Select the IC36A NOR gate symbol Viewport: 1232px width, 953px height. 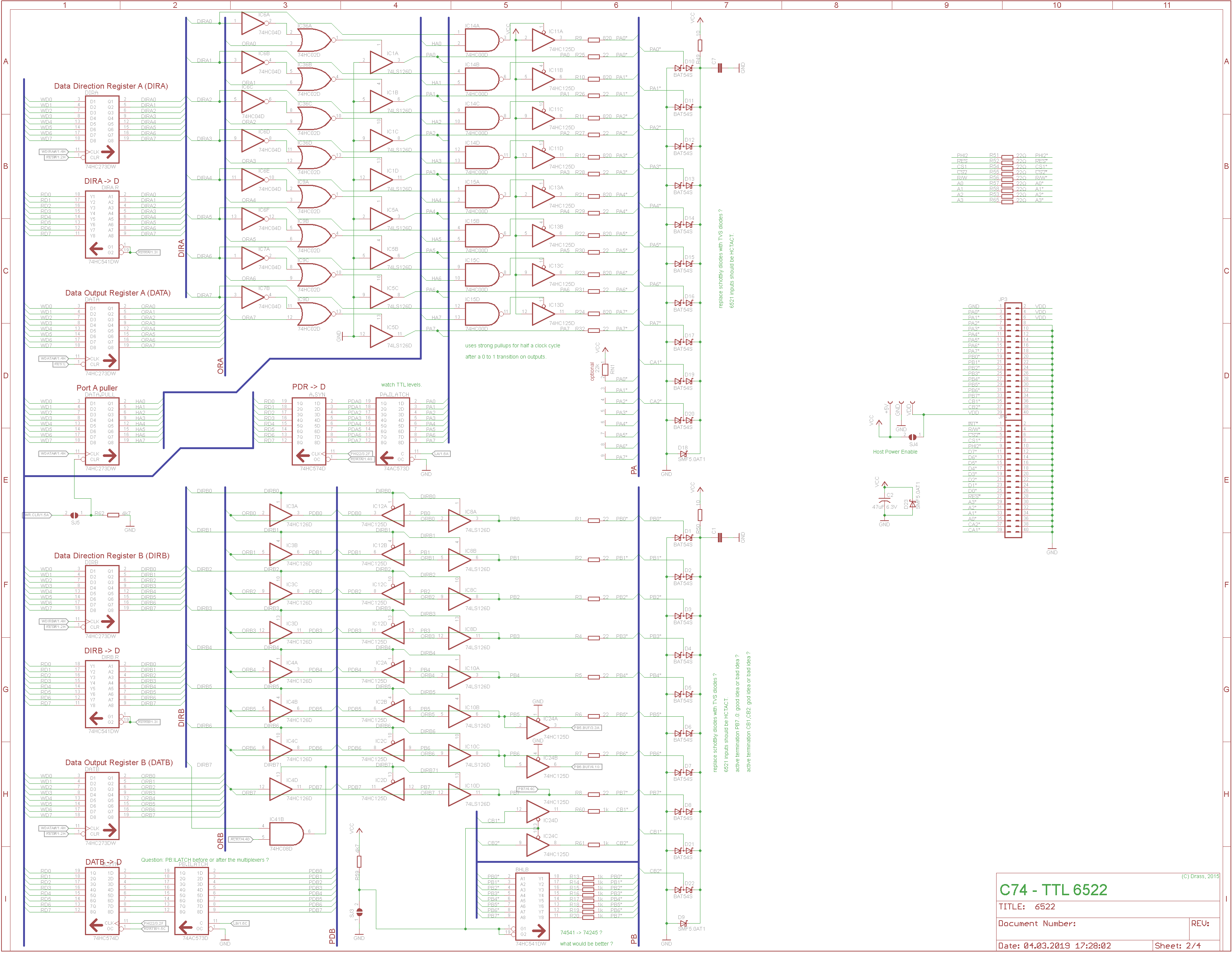[x=314, y=41]
